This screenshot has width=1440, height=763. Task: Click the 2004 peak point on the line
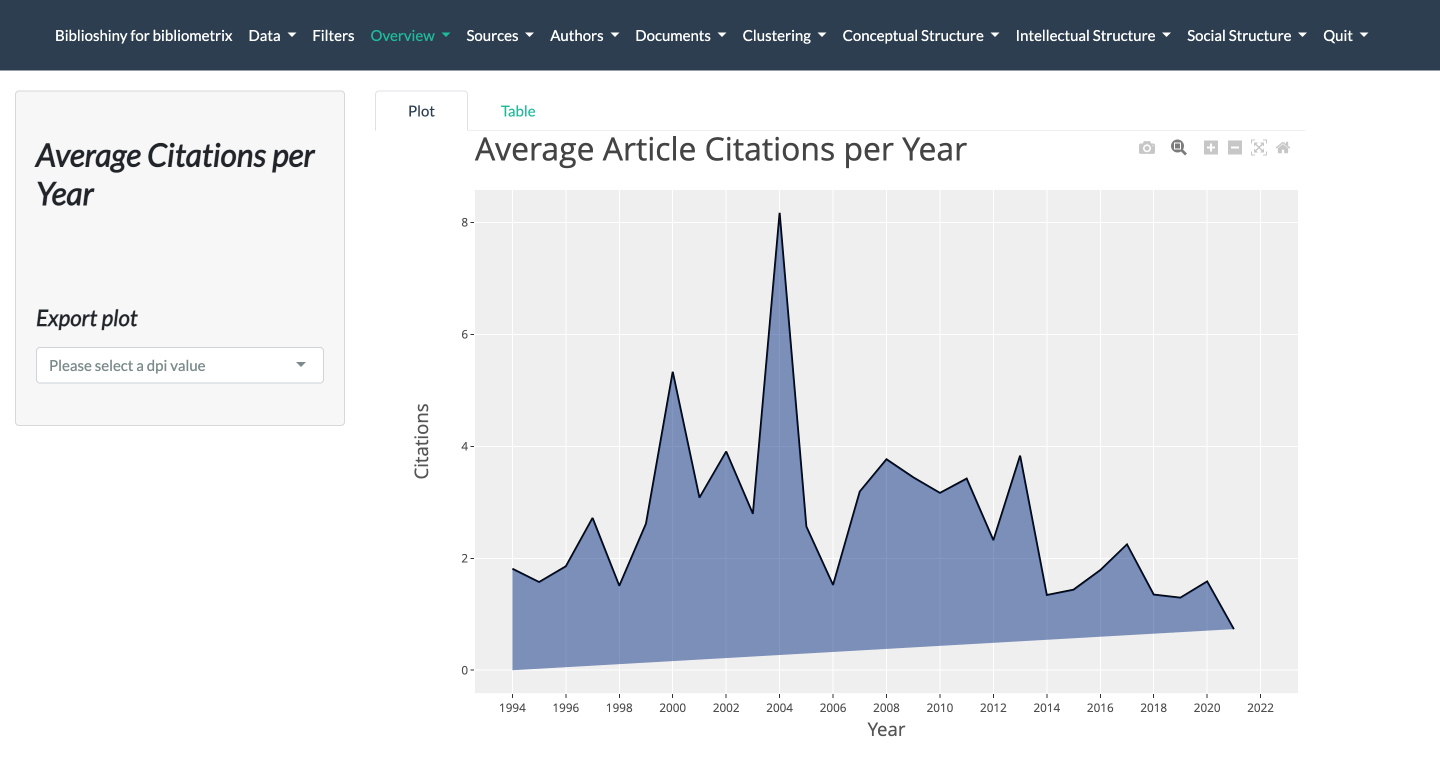click(779, 213)
